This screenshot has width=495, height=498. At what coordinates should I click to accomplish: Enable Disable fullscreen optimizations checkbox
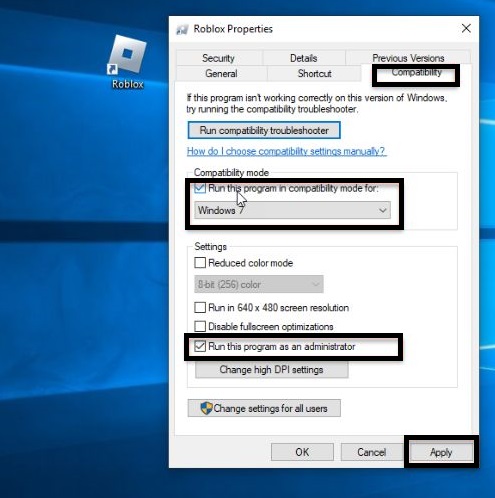pos(200,326)
